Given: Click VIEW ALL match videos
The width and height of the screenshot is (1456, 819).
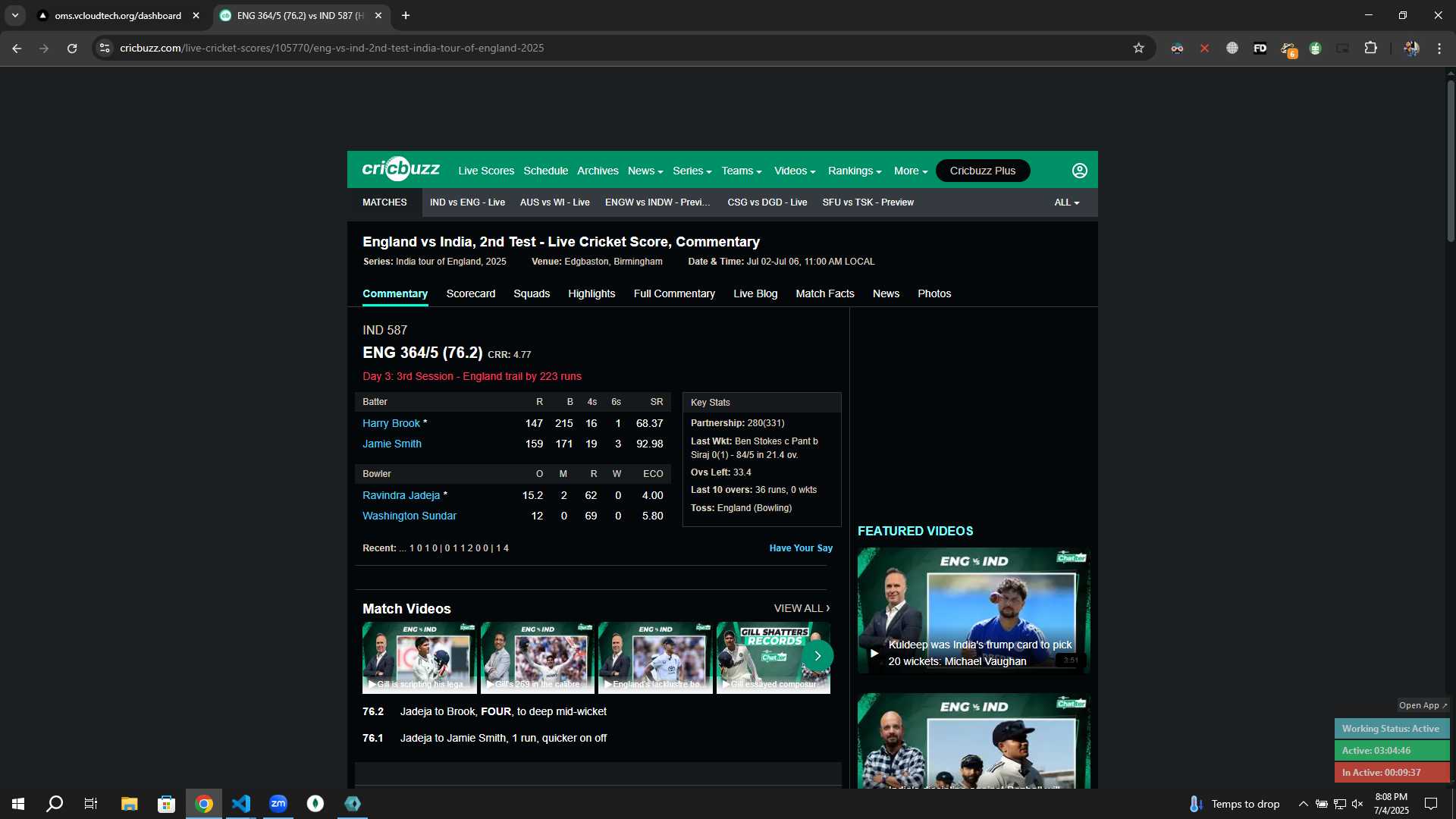Looking at the screenshot, I should pos(802,608).
